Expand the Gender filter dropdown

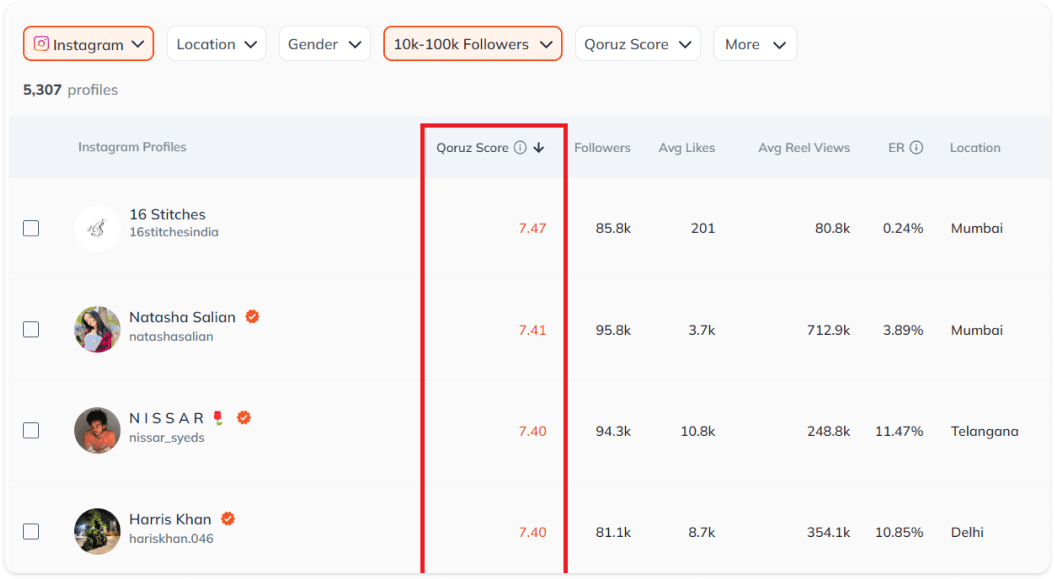tap(325, 44)
